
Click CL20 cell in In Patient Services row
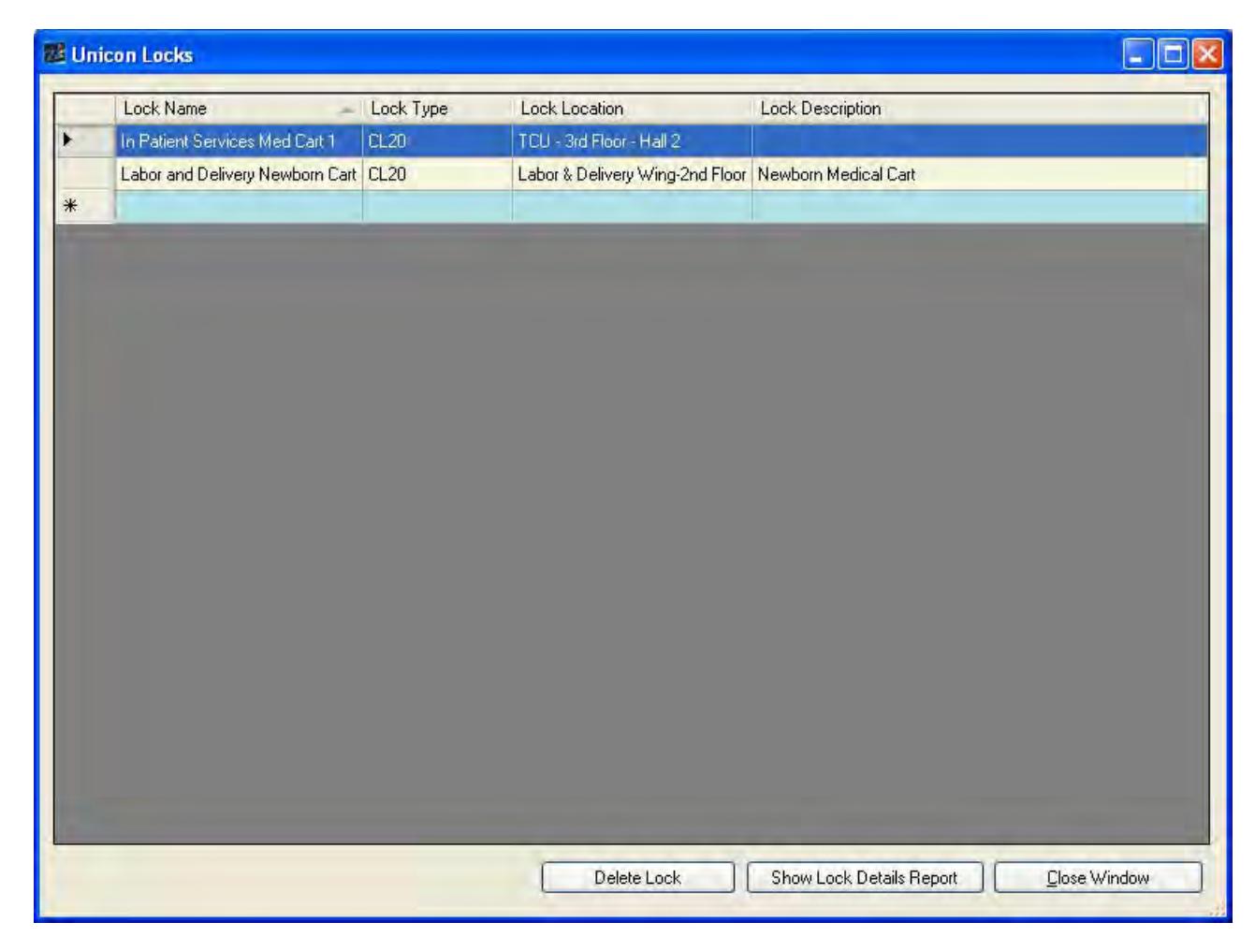pyautogui.click(x=438, y=141)
